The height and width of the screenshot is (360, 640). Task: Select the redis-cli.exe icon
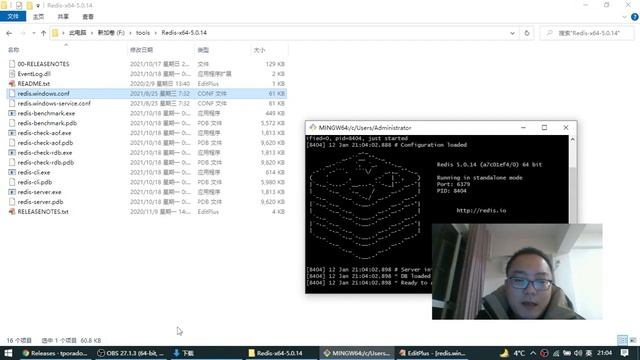12,172
